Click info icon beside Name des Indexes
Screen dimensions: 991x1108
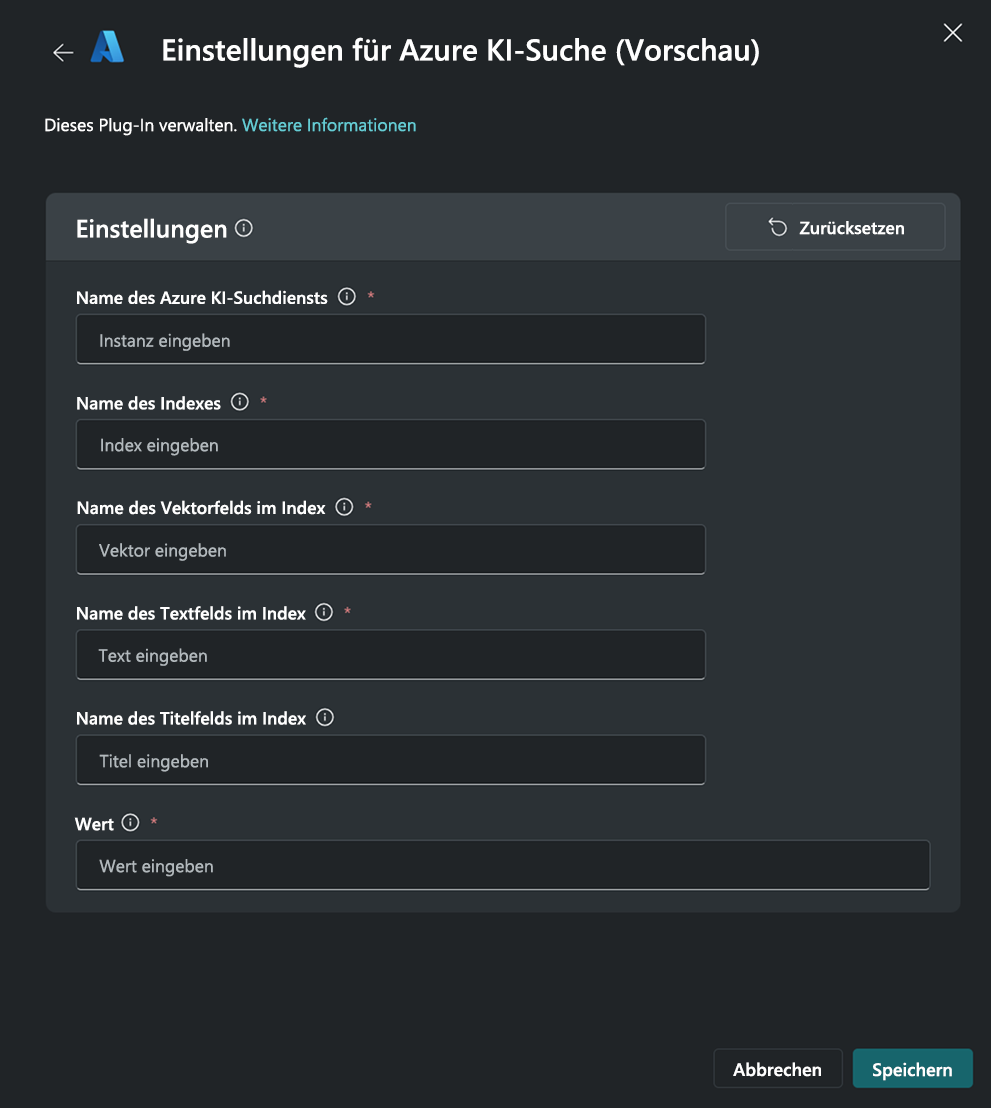click(240, 402)
